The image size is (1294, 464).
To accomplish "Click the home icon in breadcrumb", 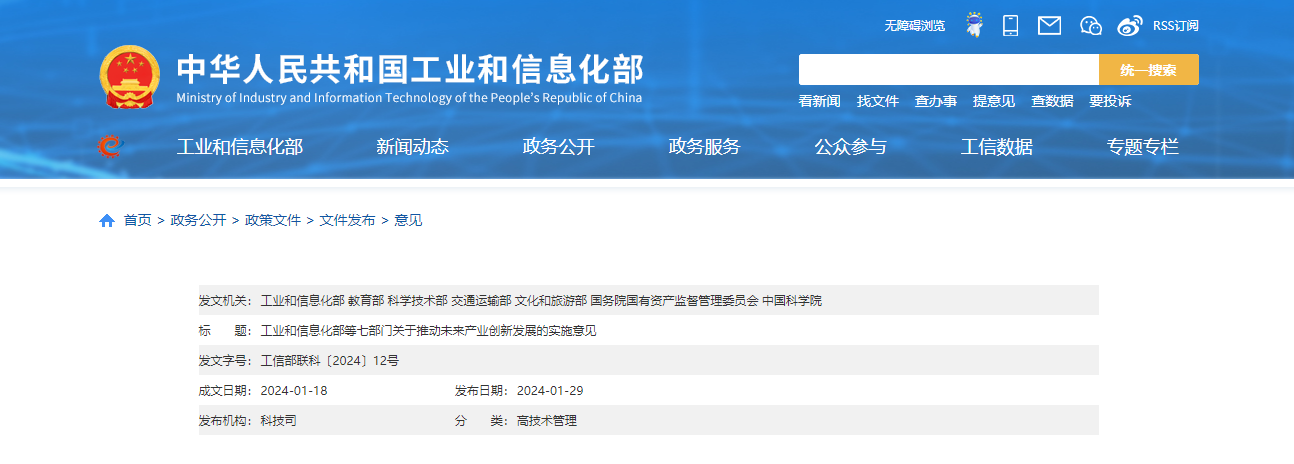I will click(x=107, y=220).
